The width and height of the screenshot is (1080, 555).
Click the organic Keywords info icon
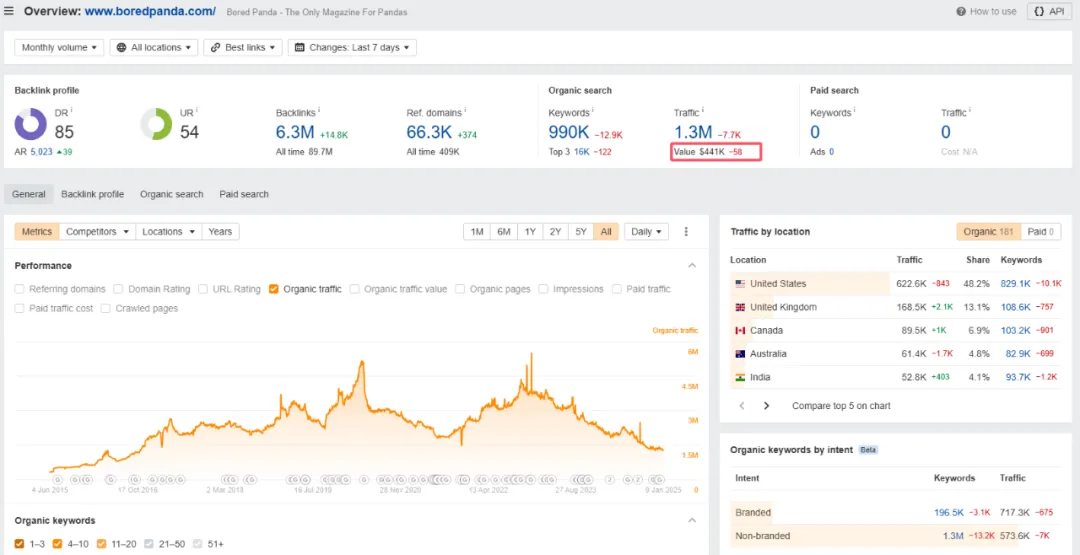pyautogui.click(x=592, y=109)
